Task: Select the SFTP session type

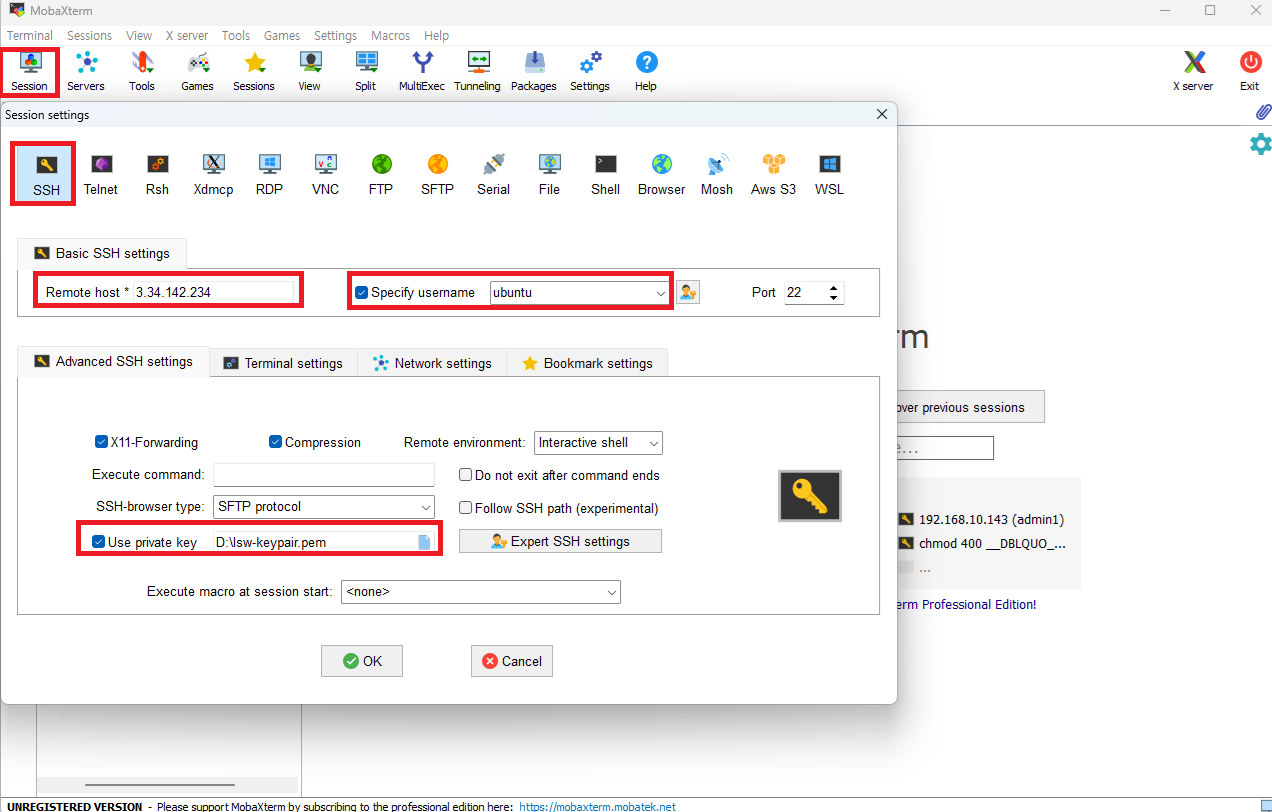Action: 437,174
